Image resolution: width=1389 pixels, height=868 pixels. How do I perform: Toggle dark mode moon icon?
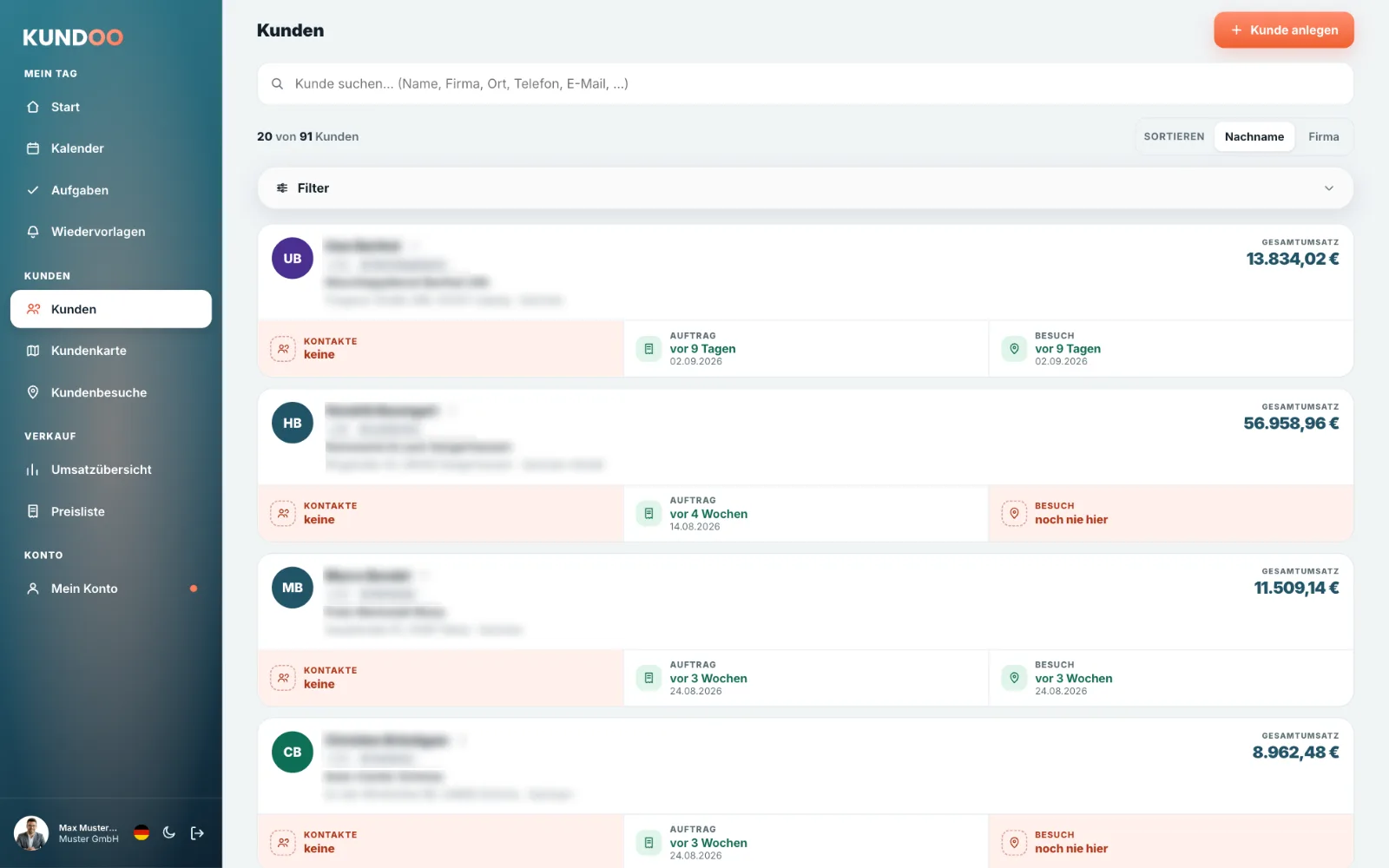point(169,833)
